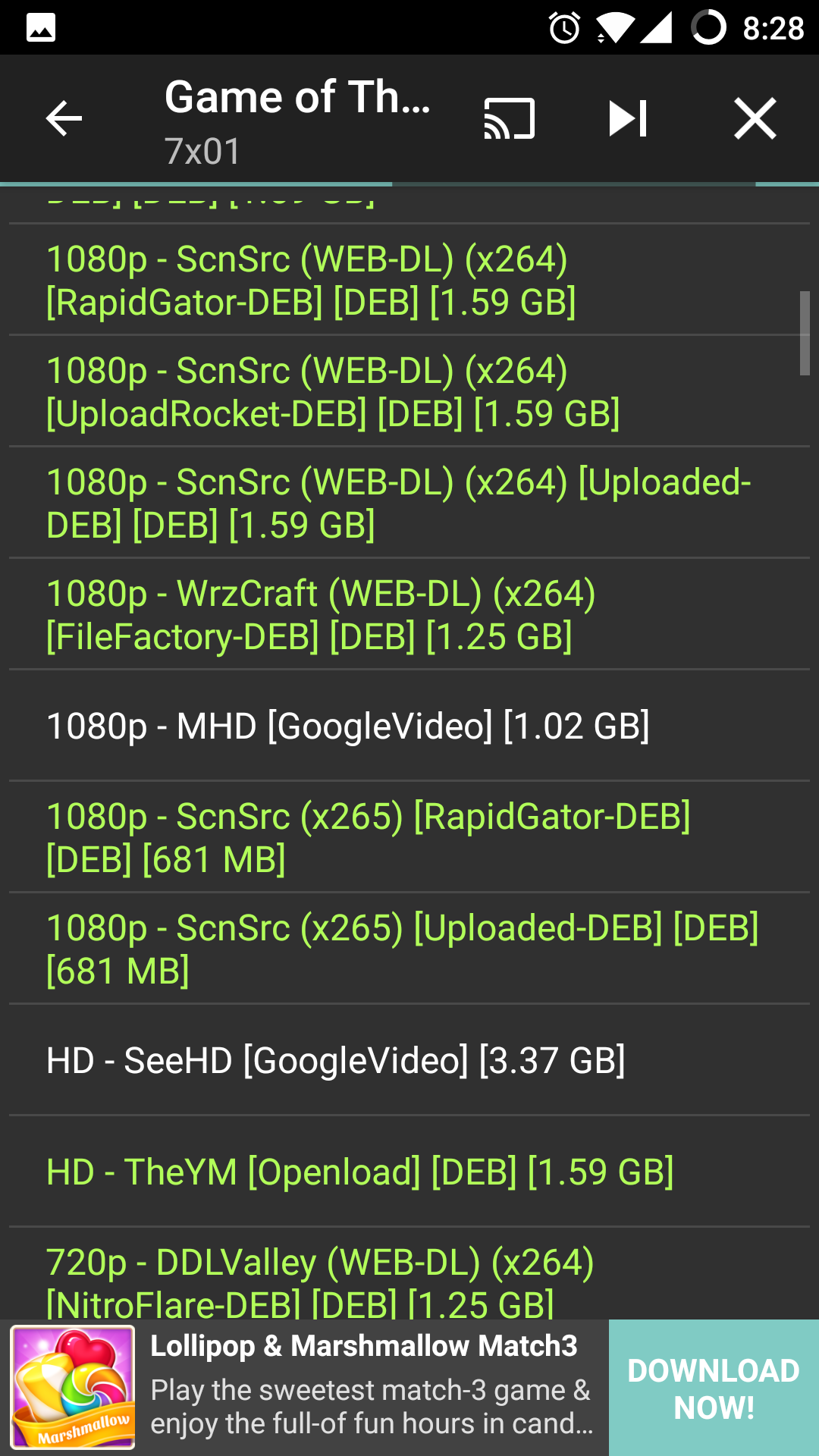The width and height of the screenshot is (819, 1456).
Task: Open the Cast to device icon
Action: point(510,118)
